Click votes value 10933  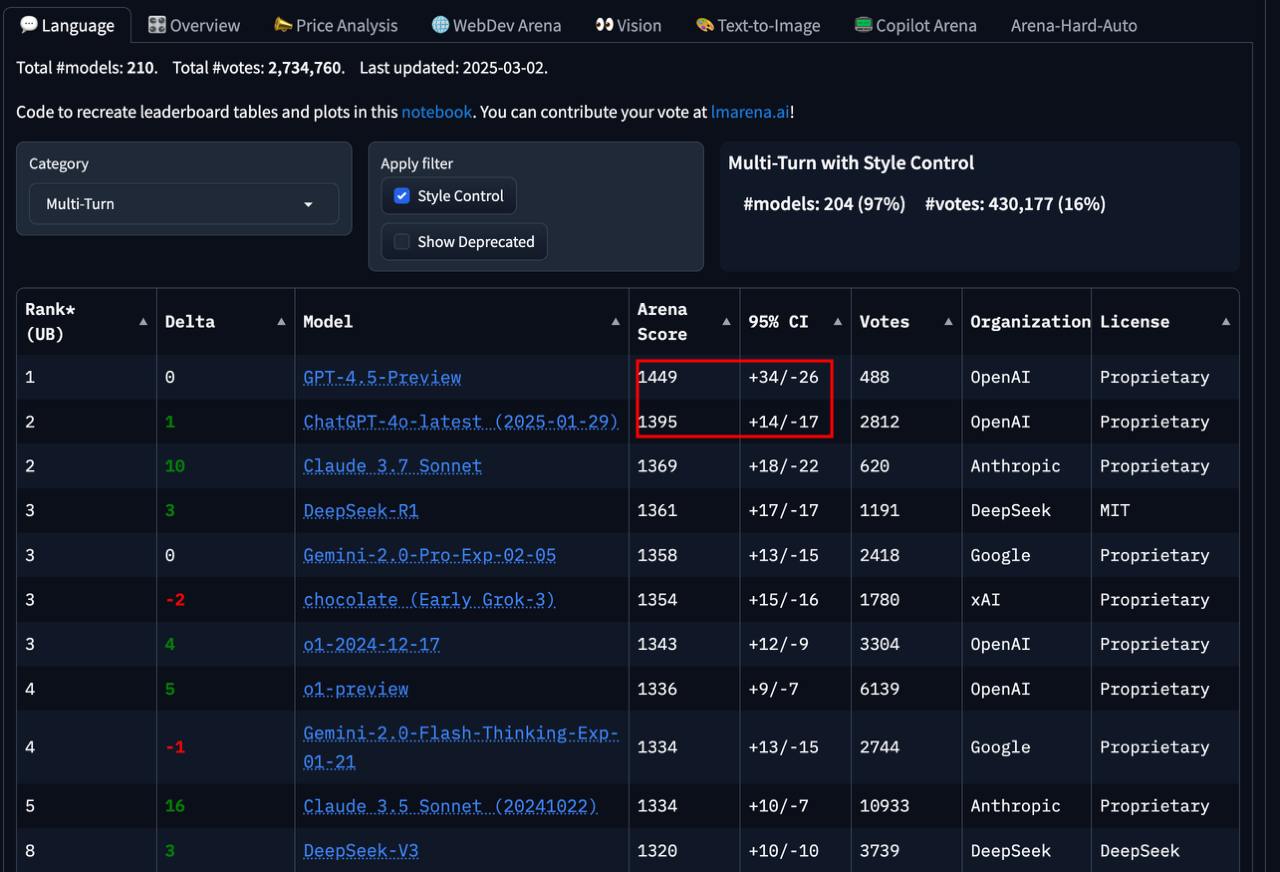click(885, 806)
